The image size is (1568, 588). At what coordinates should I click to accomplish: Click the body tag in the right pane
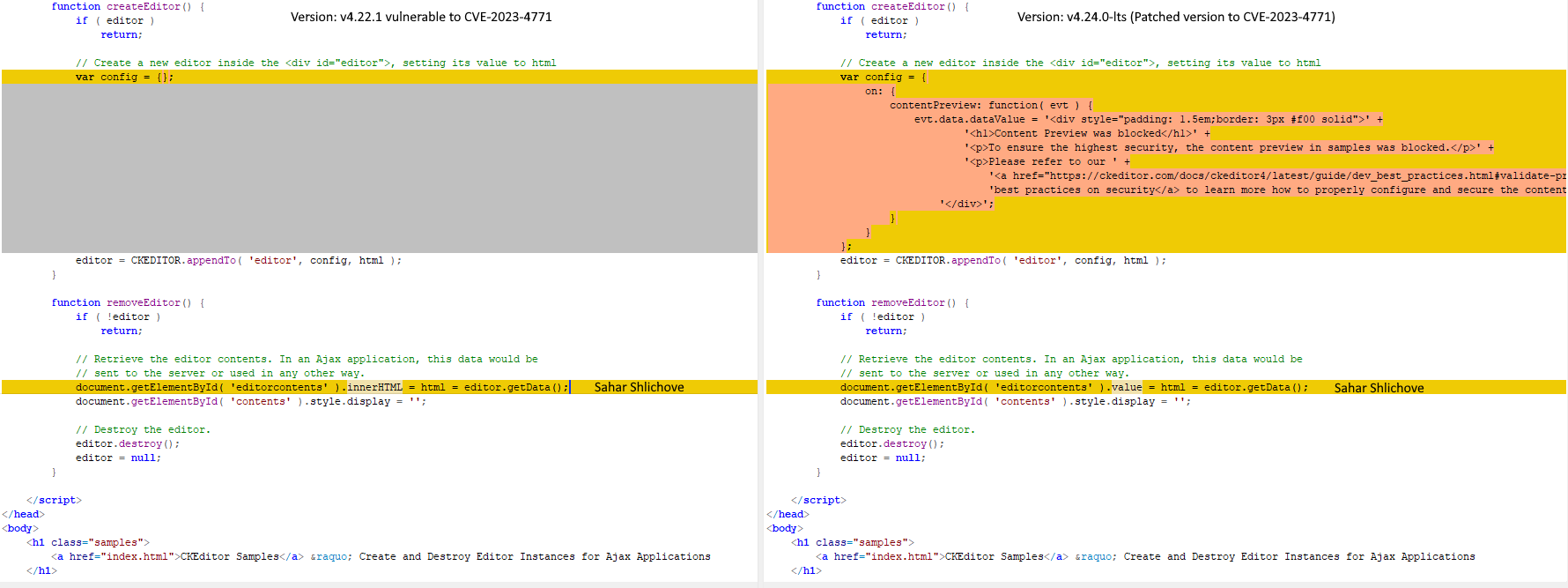coord(785,528)
